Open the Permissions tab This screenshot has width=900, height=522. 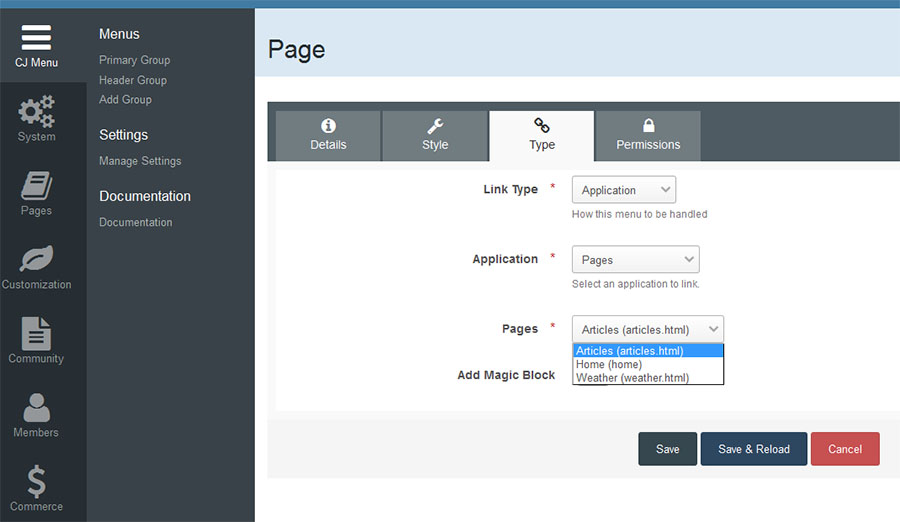[648, 135]
